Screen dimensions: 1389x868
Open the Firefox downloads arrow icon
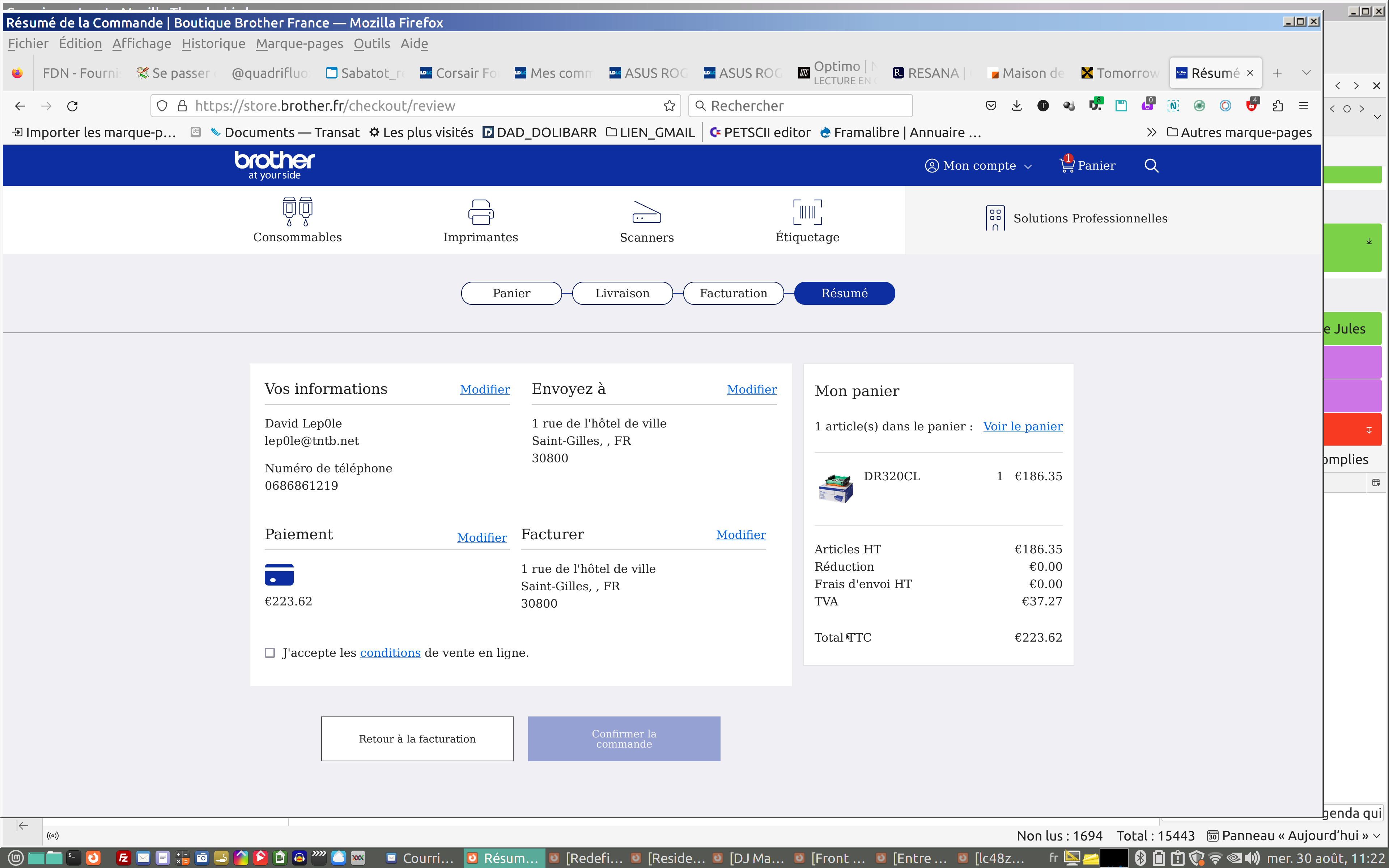click(1016, 106)
